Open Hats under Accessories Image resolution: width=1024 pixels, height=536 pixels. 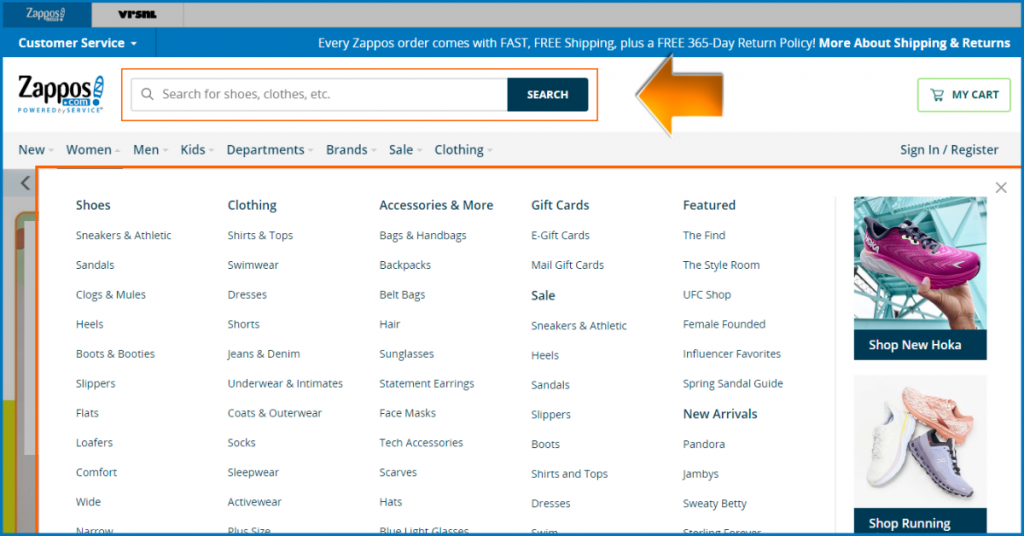click(391, 502)
